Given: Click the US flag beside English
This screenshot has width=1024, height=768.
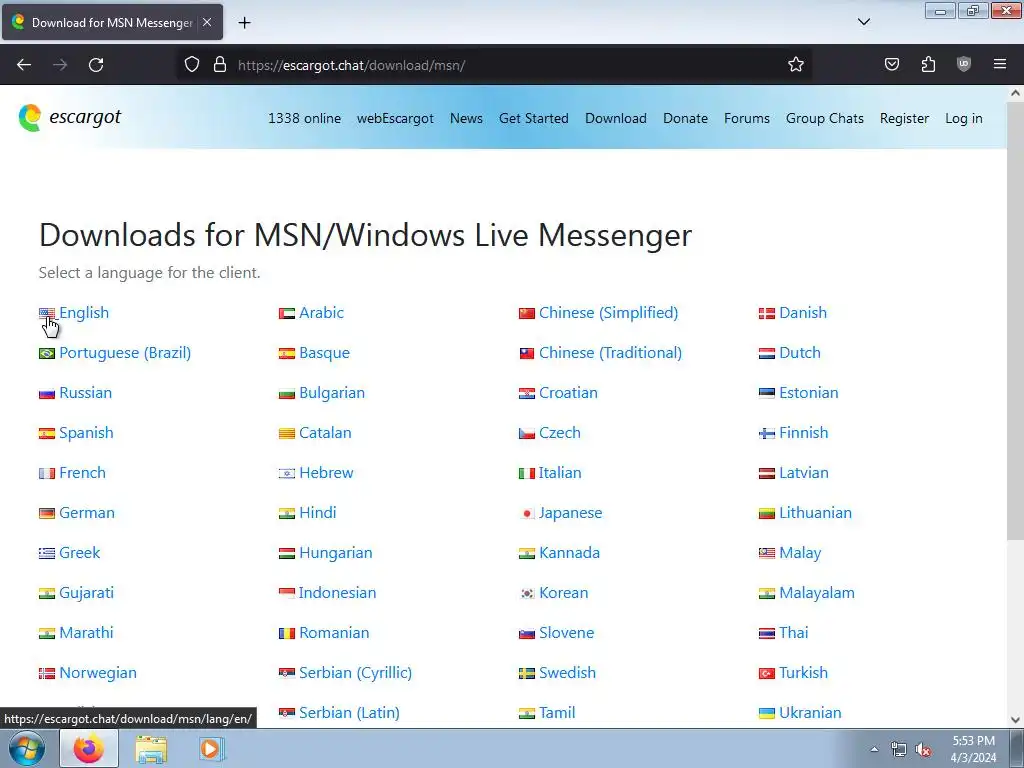Looking at the screenshot, I should 47,313.
